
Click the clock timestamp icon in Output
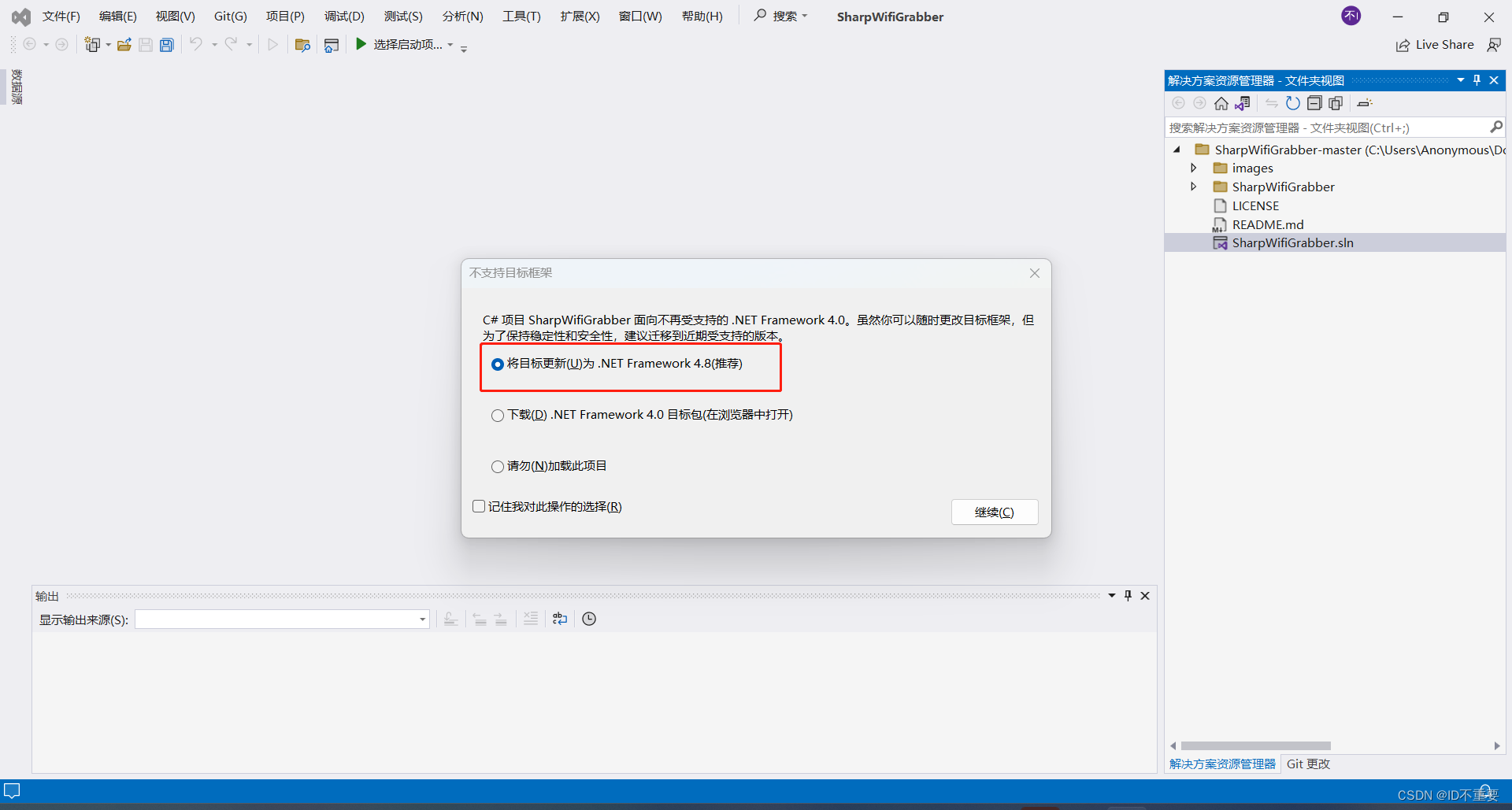[x=589, y=619]
